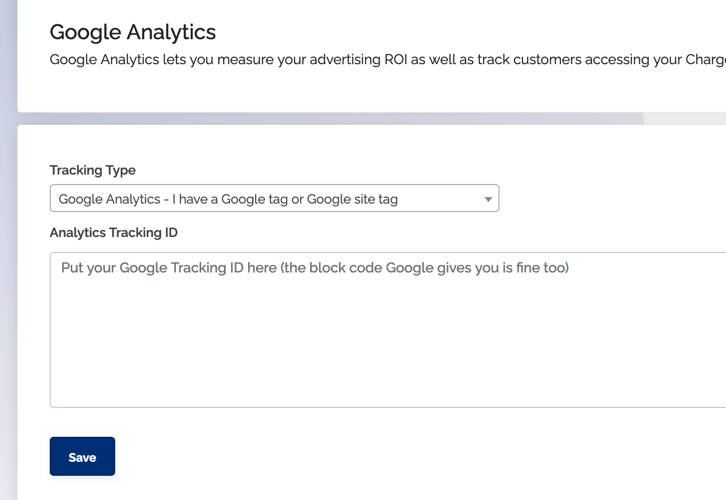Image resolution: width=726 pixels, height=500 pixels.
Task: Click the word "Save" on the blue button
Action: (82, 457)
